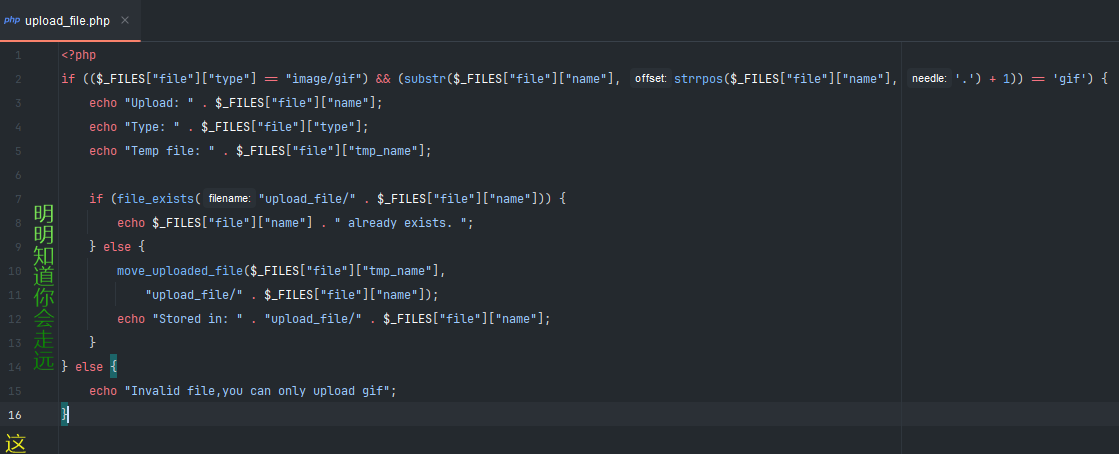1119x454 pixels.
Task: Select the upload_file.php tab label
Action: pos(67,20)
